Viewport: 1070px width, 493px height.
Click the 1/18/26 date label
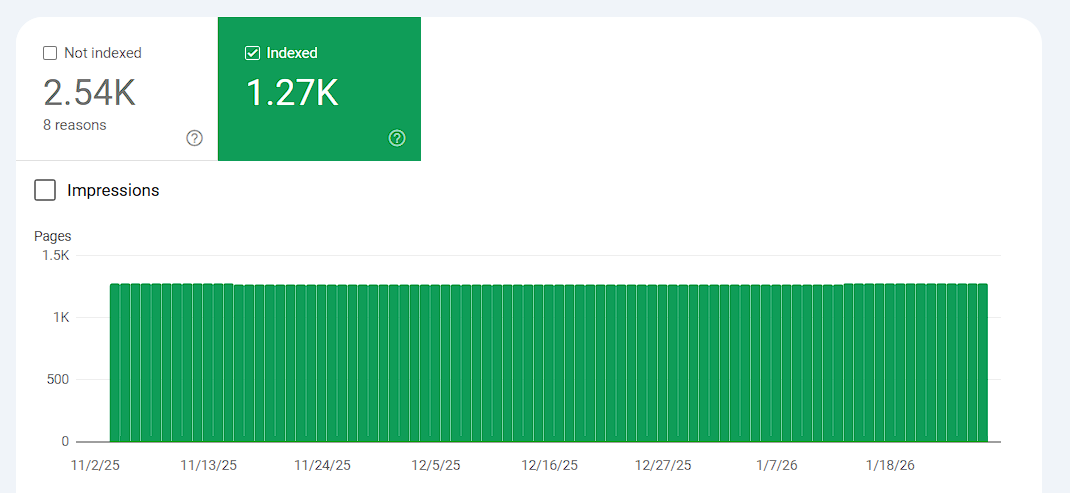pyautogui.click(x=890, y=465)
